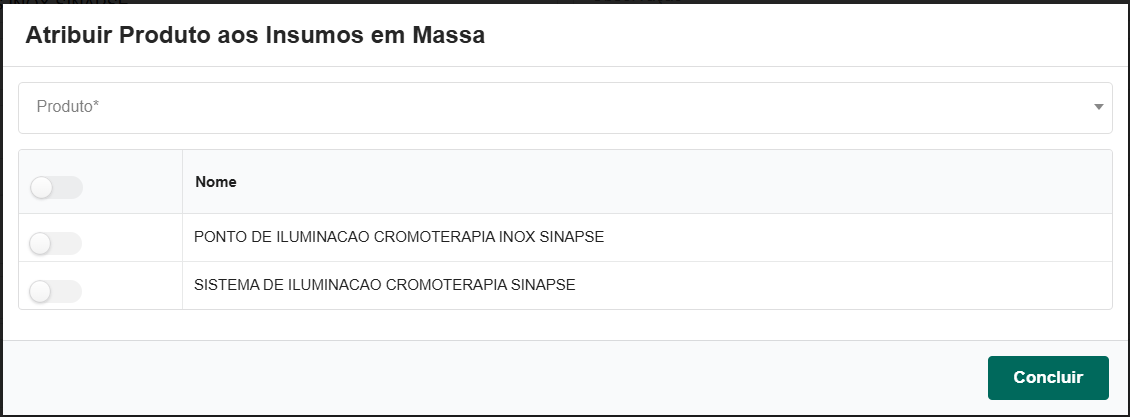Click the word CROMOTERAPIA in the second row
This screenshot has width=1130, height=417.
(x=446, y=285)
